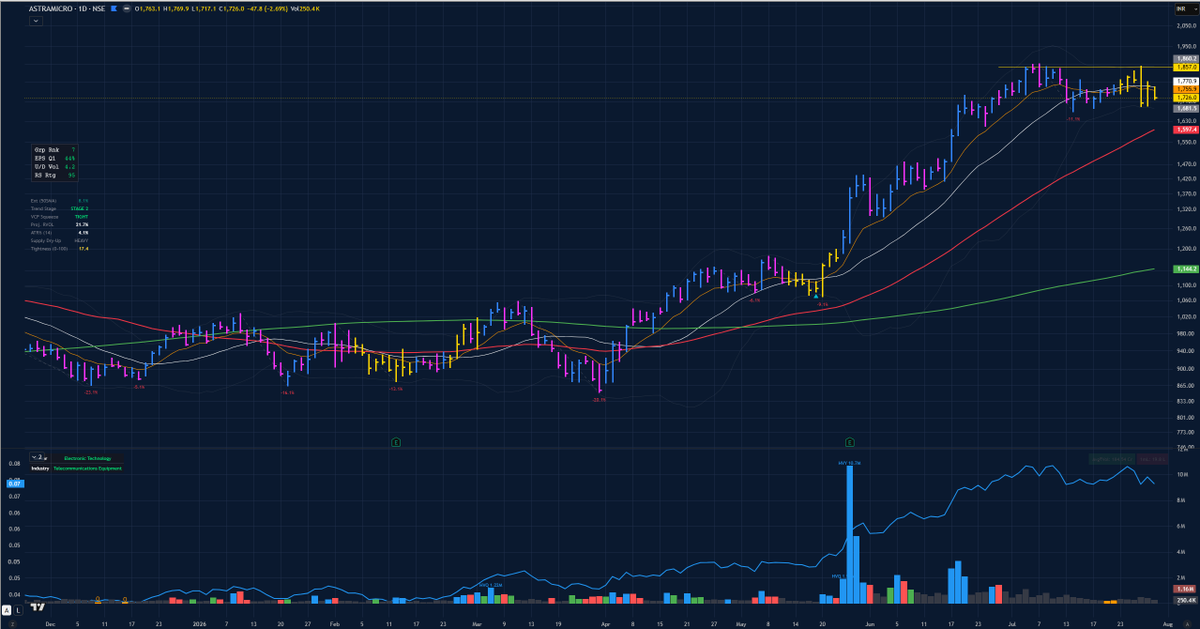
Task: Click the earnings E marker near late May
Action: pos(849,440)
